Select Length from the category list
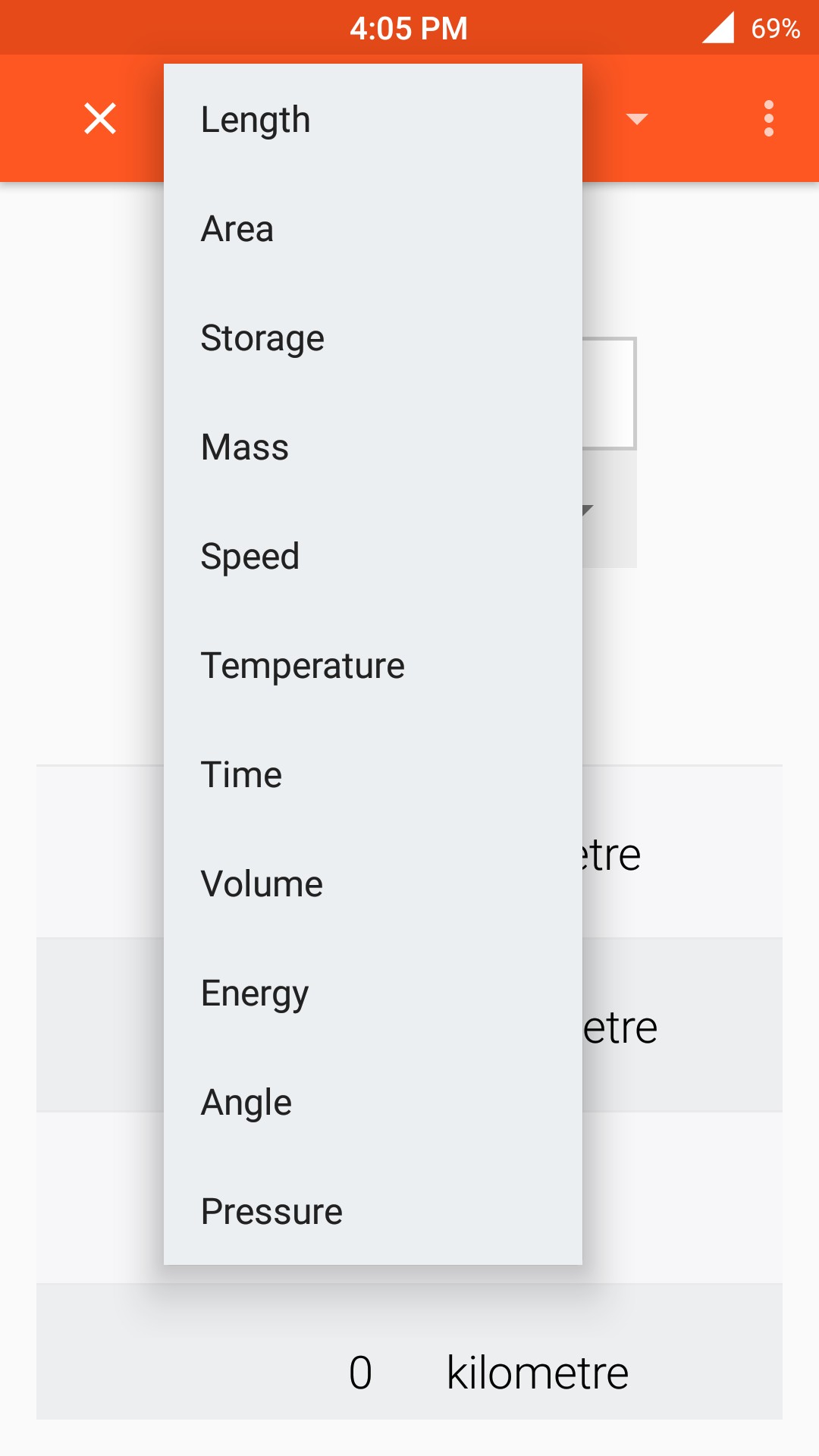Image resolution: width=819 pixels, height=1456 pixels. [x=373, y=120]
